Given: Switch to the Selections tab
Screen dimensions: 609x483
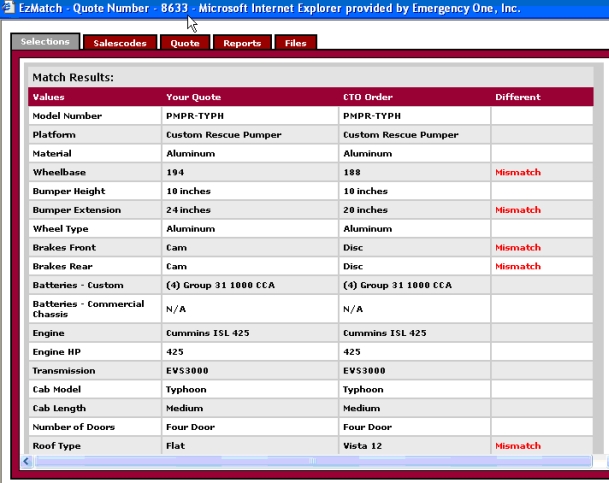Looking at the screenshot, I should click(45, 42).
